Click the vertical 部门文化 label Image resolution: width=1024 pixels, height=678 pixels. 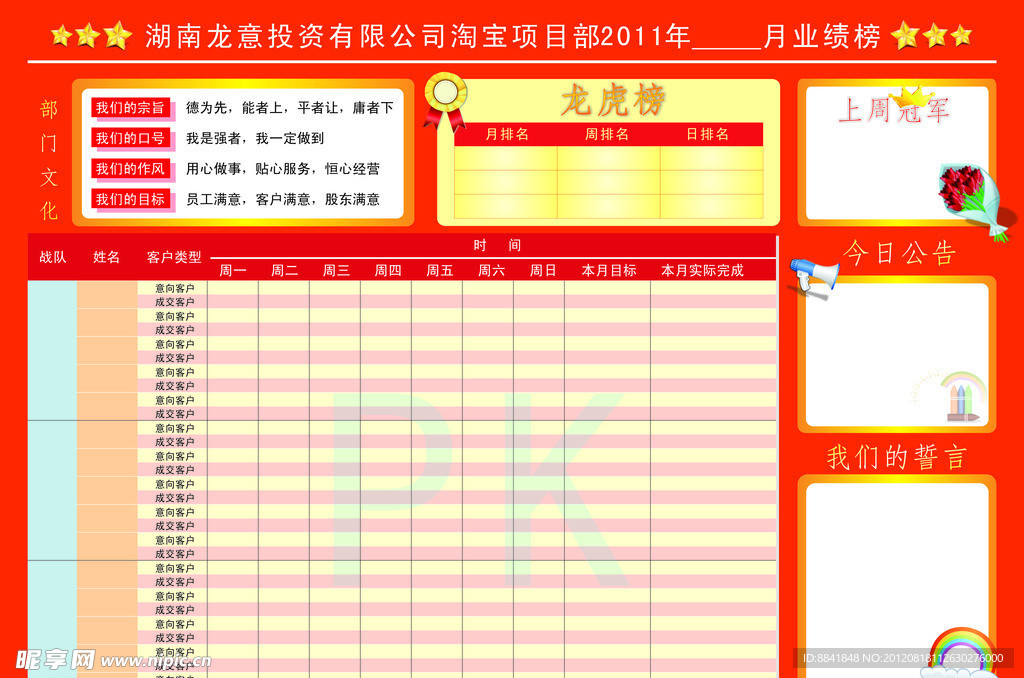[x=48, y=160]
